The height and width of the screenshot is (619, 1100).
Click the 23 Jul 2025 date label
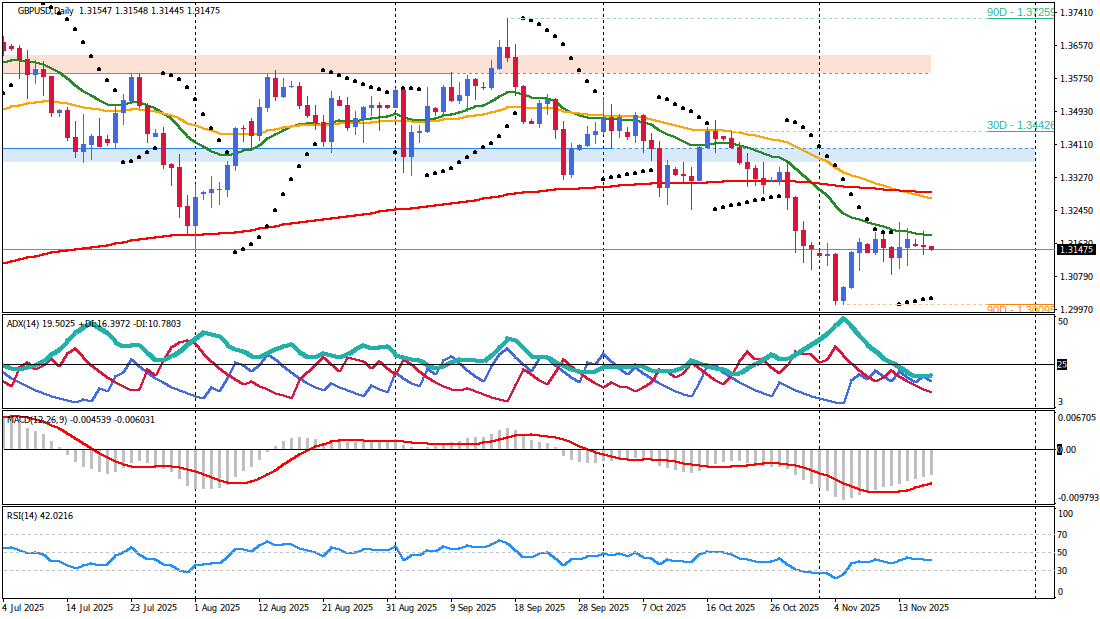(154, 608)
